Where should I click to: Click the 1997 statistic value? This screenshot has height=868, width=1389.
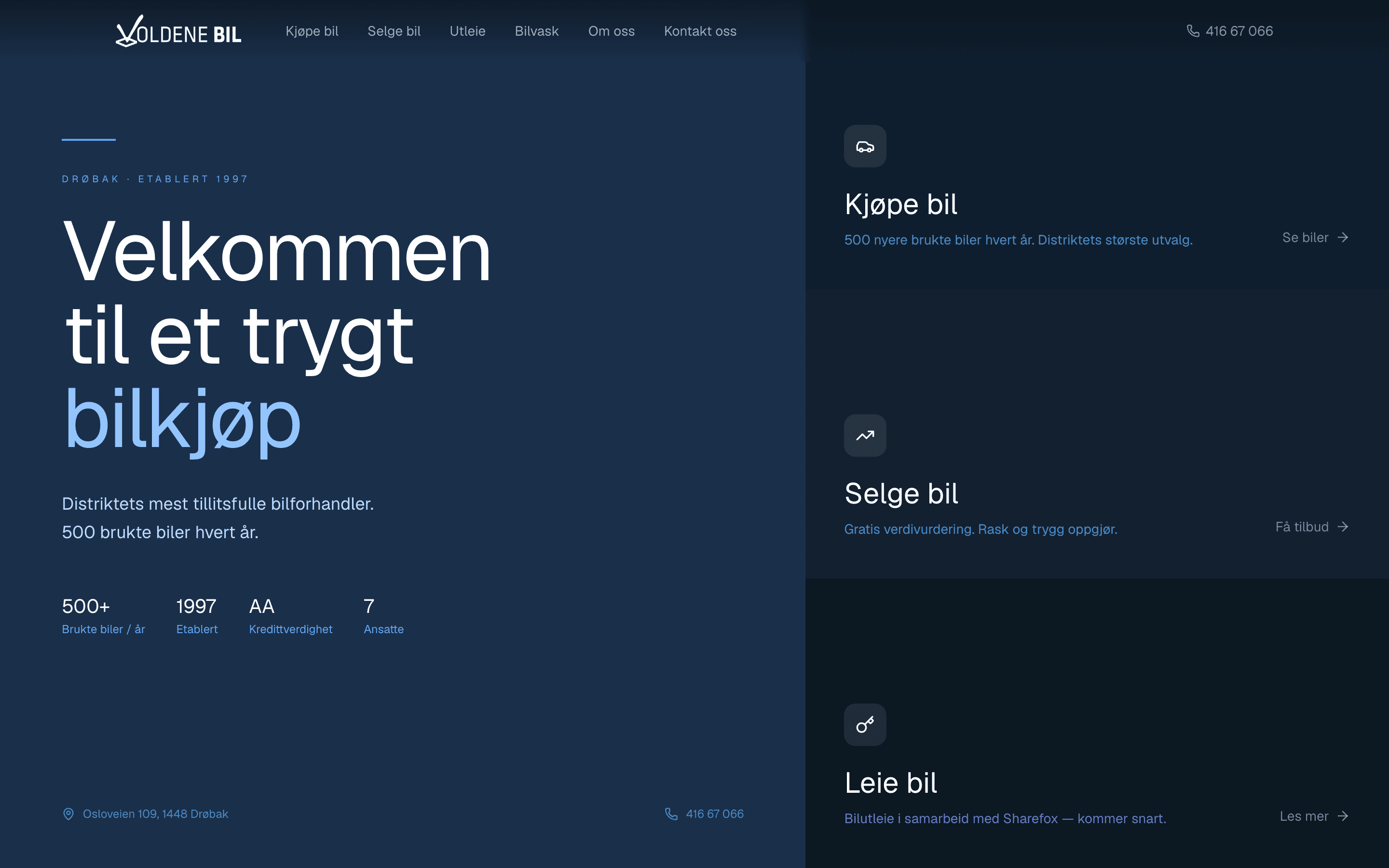pos(196,606)
